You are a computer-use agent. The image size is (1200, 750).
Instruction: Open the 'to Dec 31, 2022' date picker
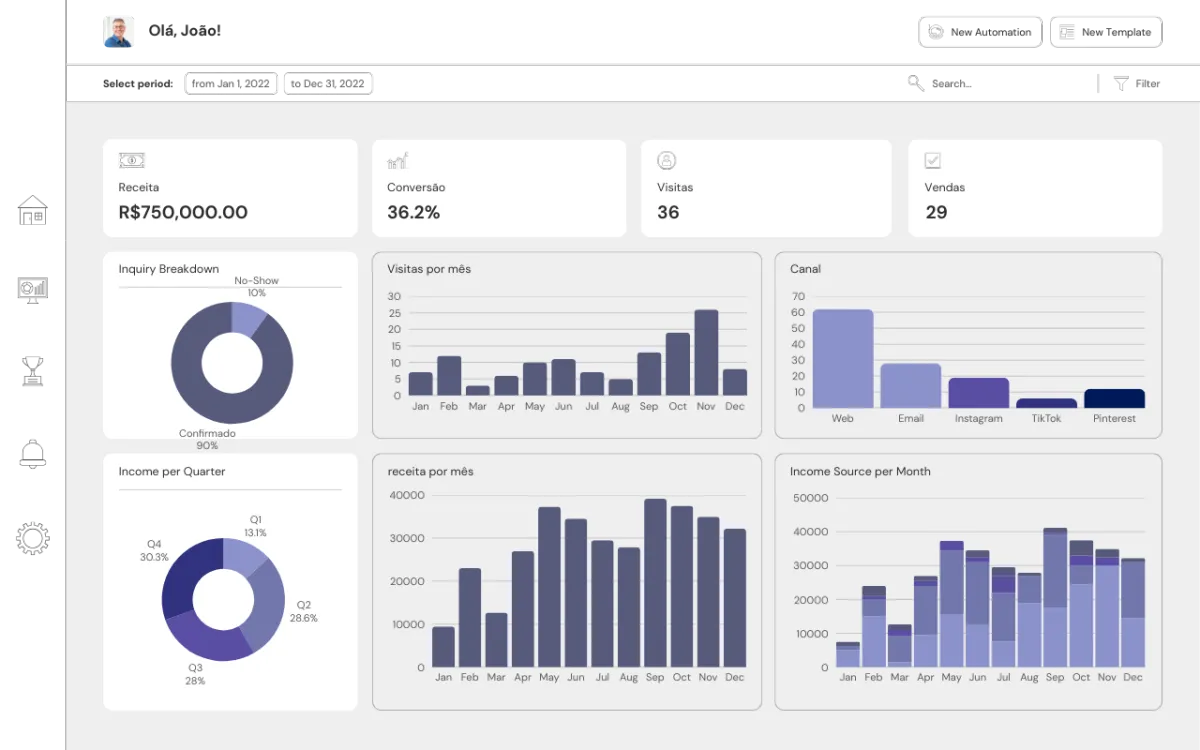click(x=328, y=84)
